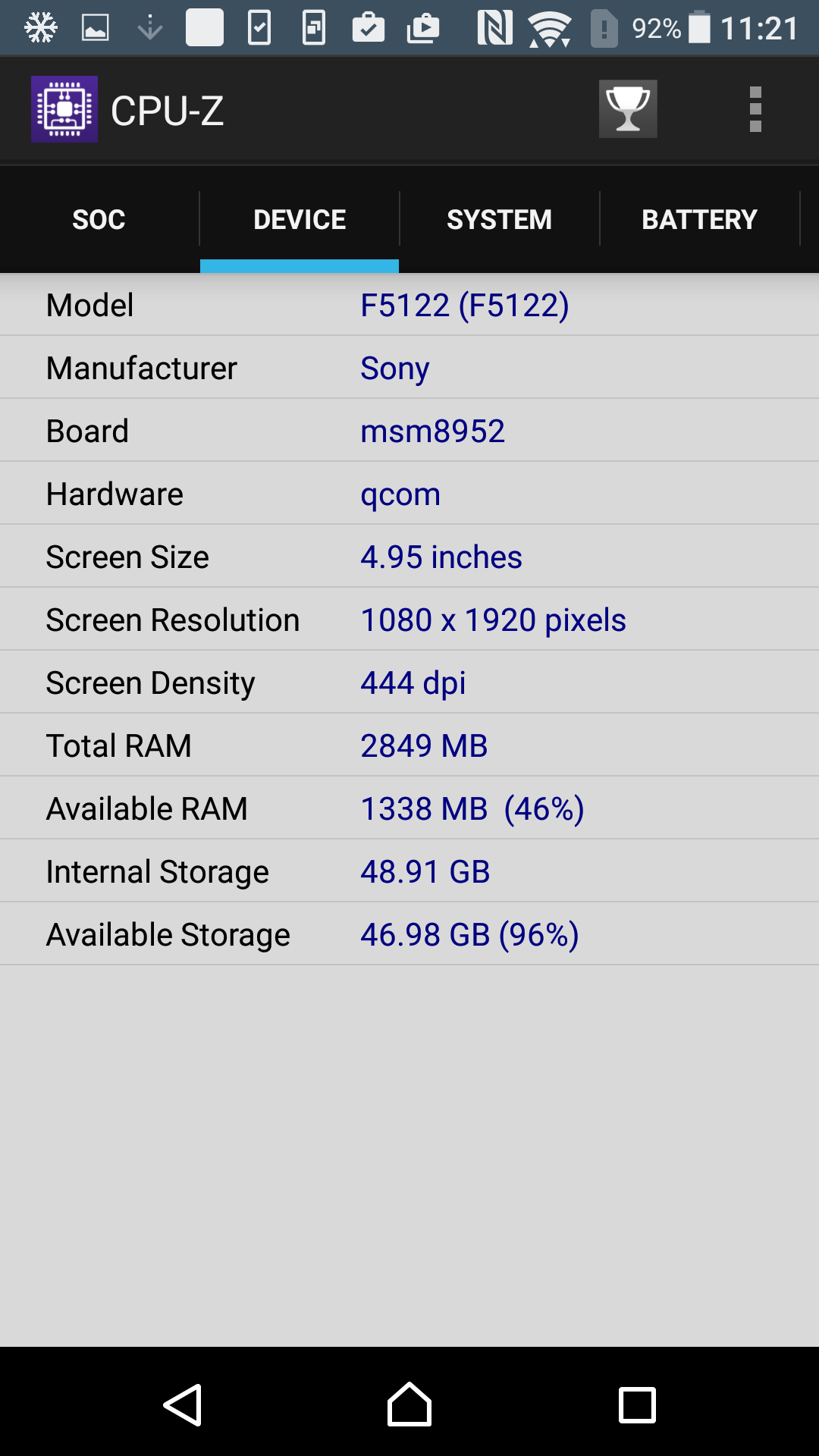Open the three-dot overflow menu
The image size is (819, 1456).
[x=755, y=109]
